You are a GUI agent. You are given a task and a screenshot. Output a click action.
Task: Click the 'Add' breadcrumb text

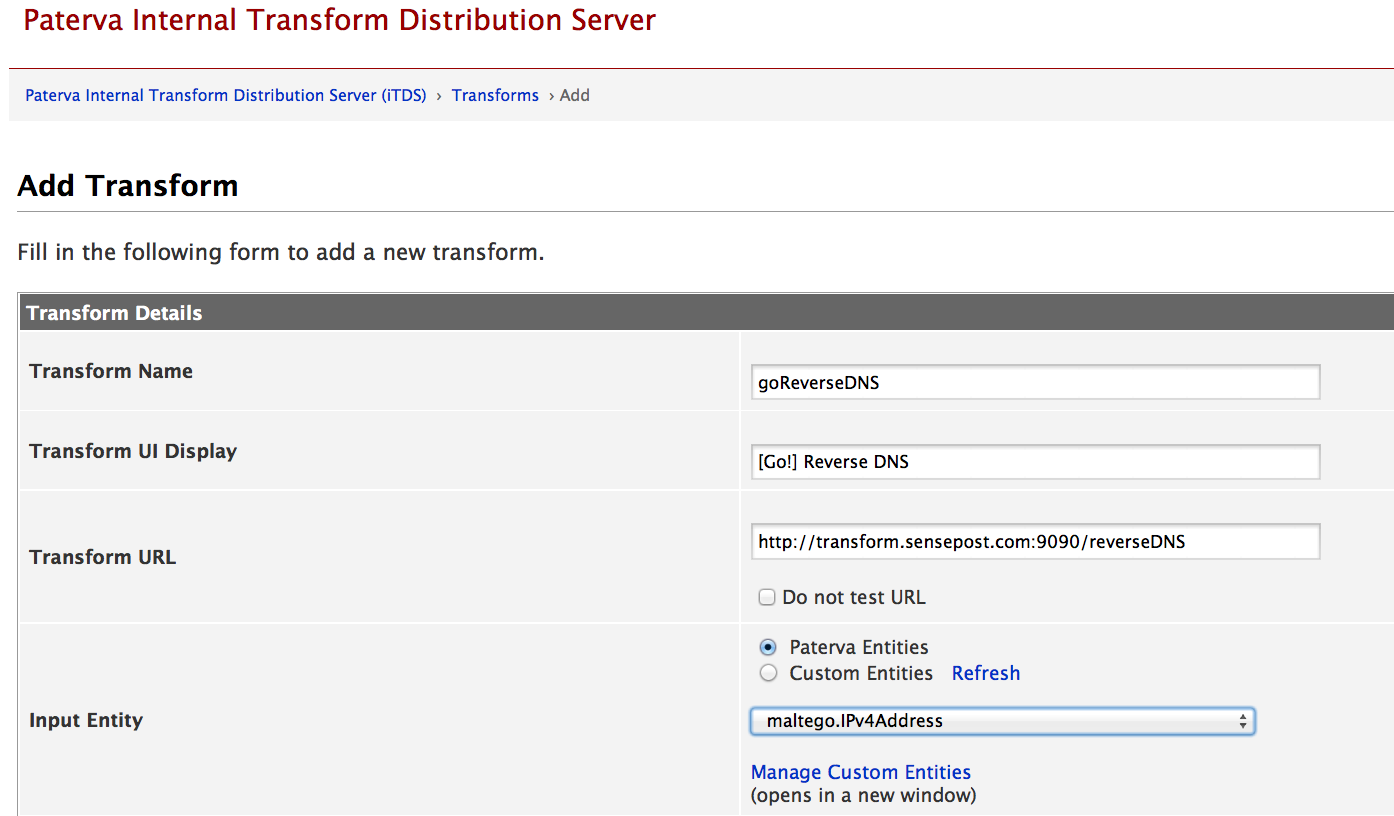tap(575, 95)
